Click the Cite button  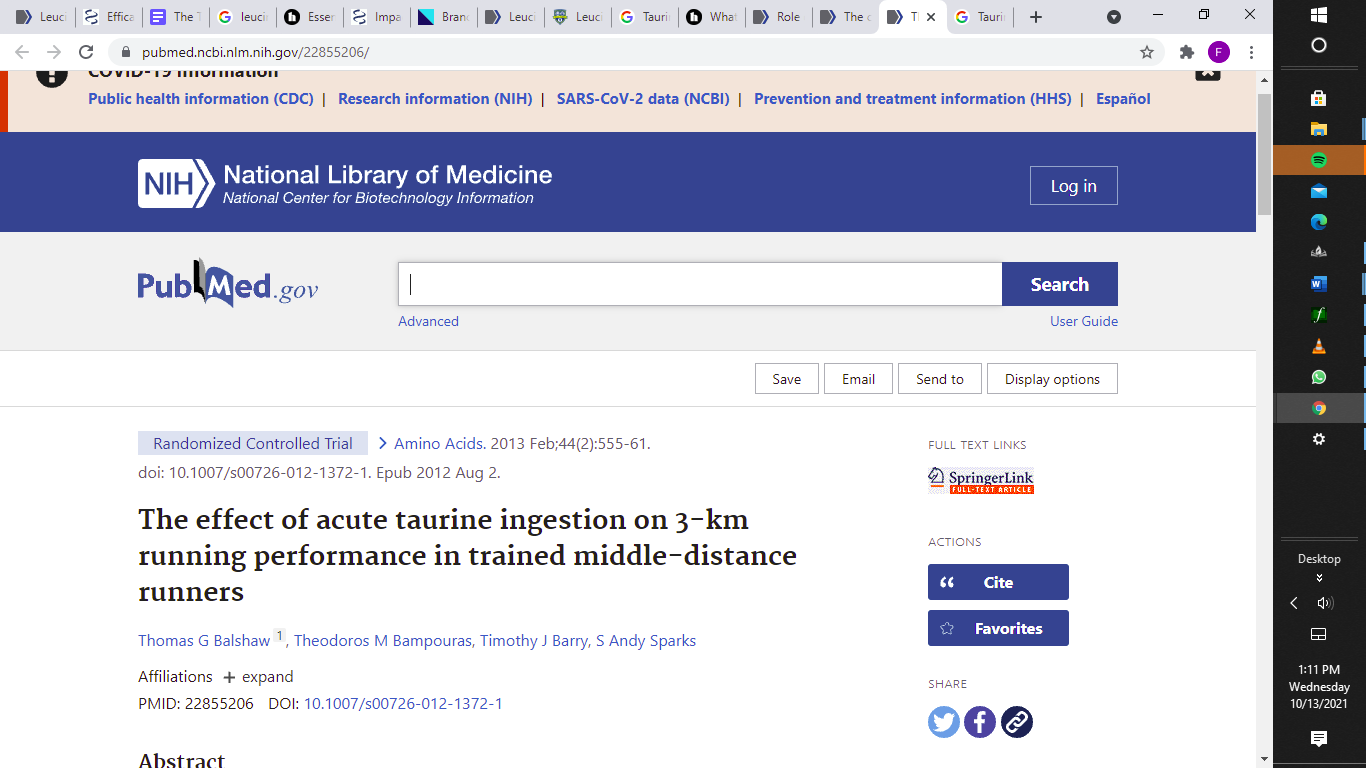click(x=997, y=582)
